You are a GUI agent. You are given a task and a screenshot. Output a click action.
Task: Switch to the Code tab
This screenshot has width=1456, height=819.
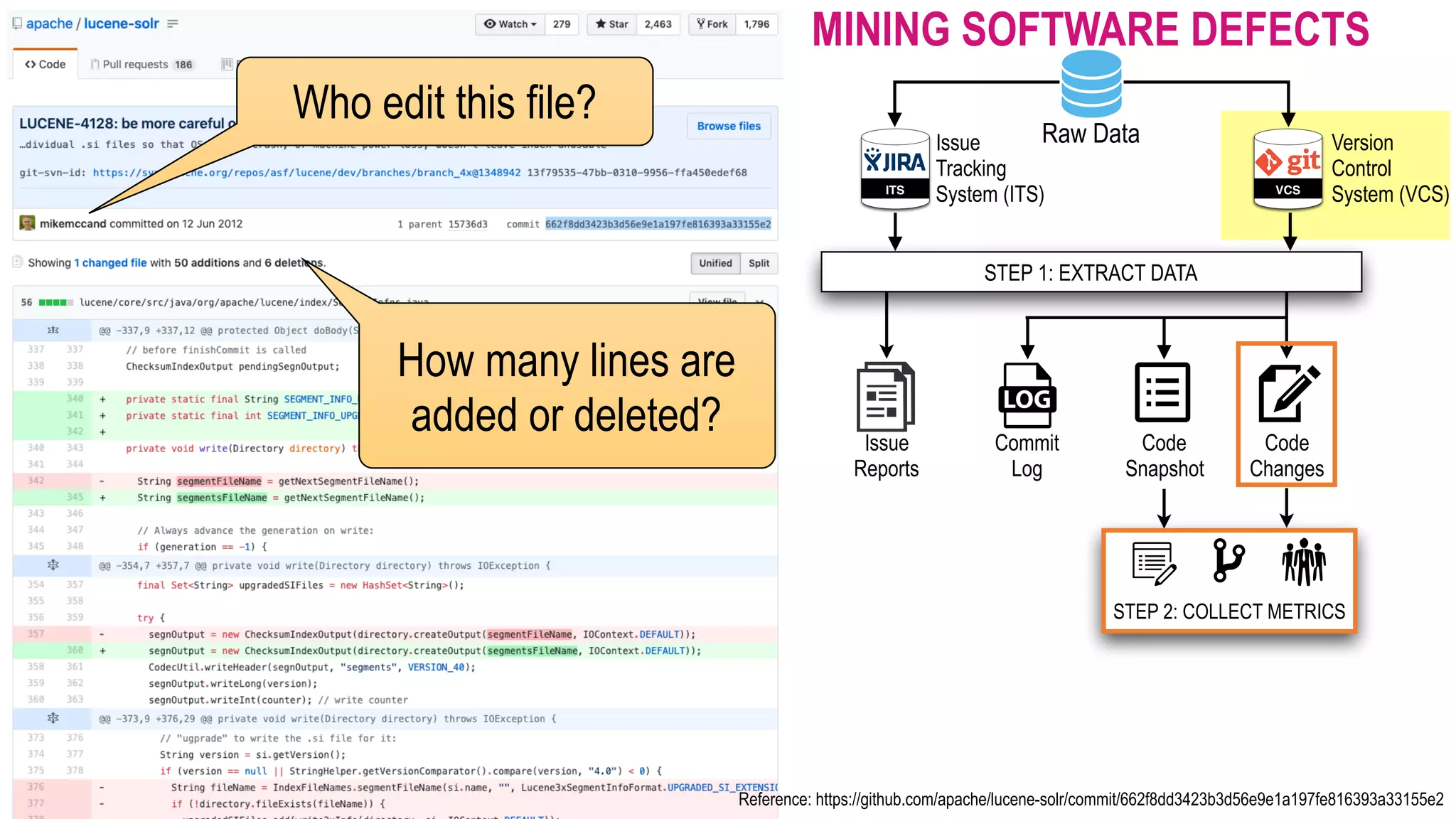click(45, 64)
